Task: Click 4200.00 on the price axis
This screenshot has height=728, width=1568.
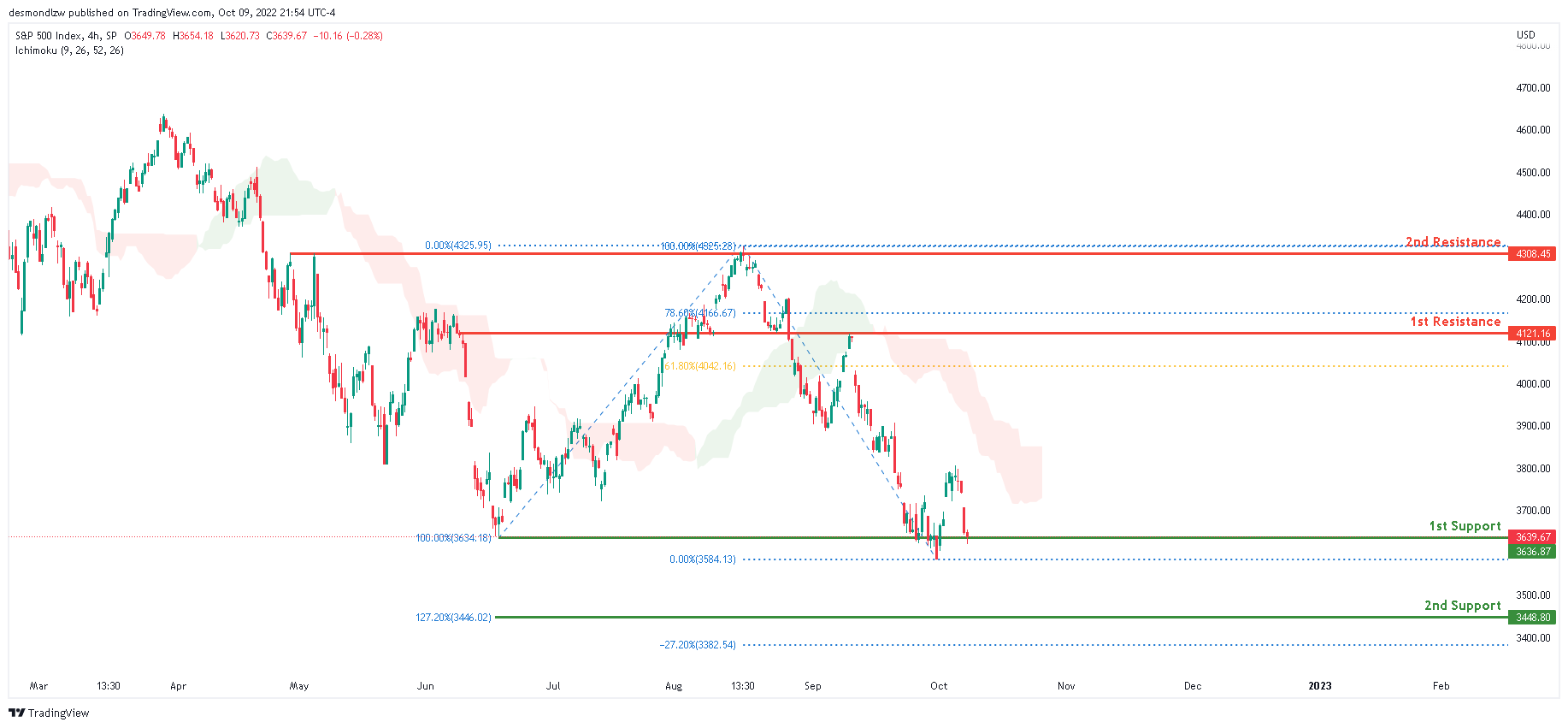Action: click(1533, 299)
